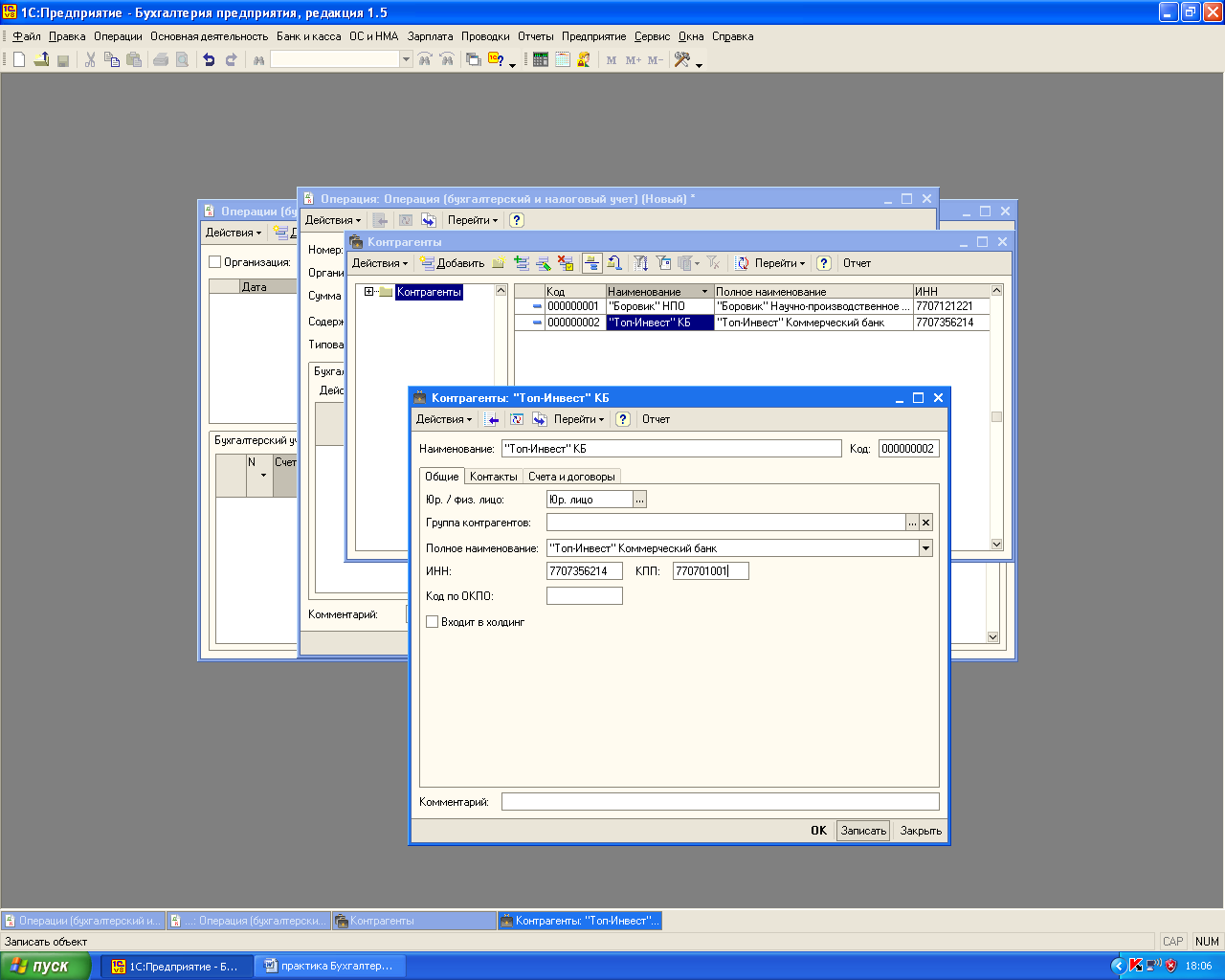Click the 1C help question icon in toolbar
Image resolution: width=1225 pixels, height=980 pixels.
496,59
